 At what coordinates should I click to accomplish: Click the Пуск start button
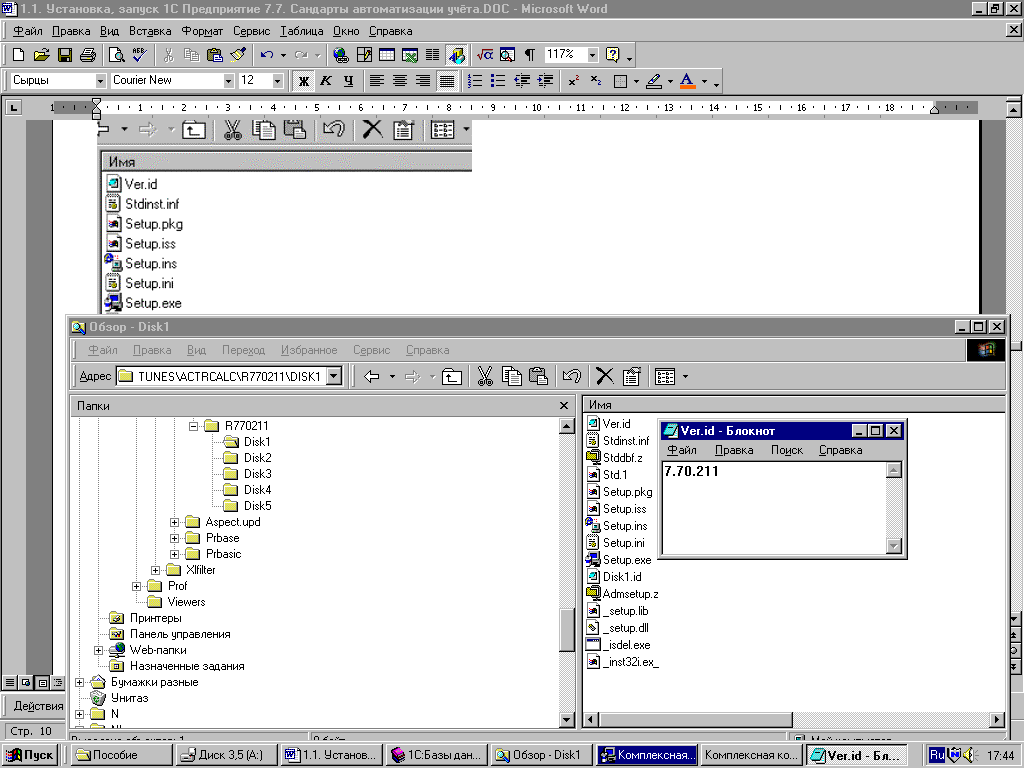pyautogui.click(x=29, y=755)
